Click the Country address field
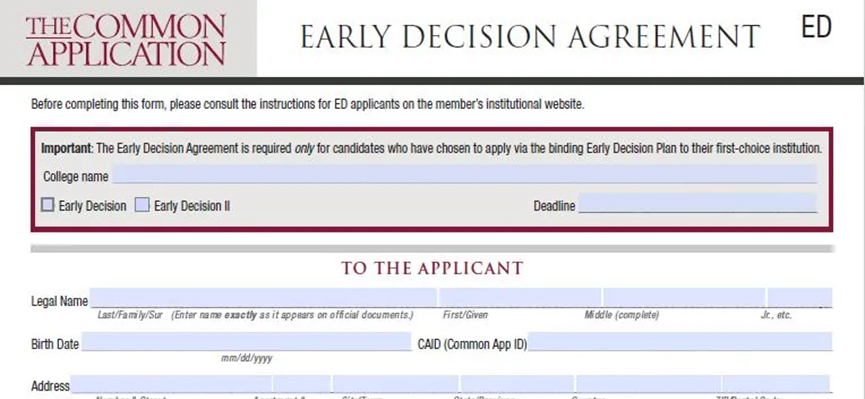The image size is (865, 399). [648, 384]
